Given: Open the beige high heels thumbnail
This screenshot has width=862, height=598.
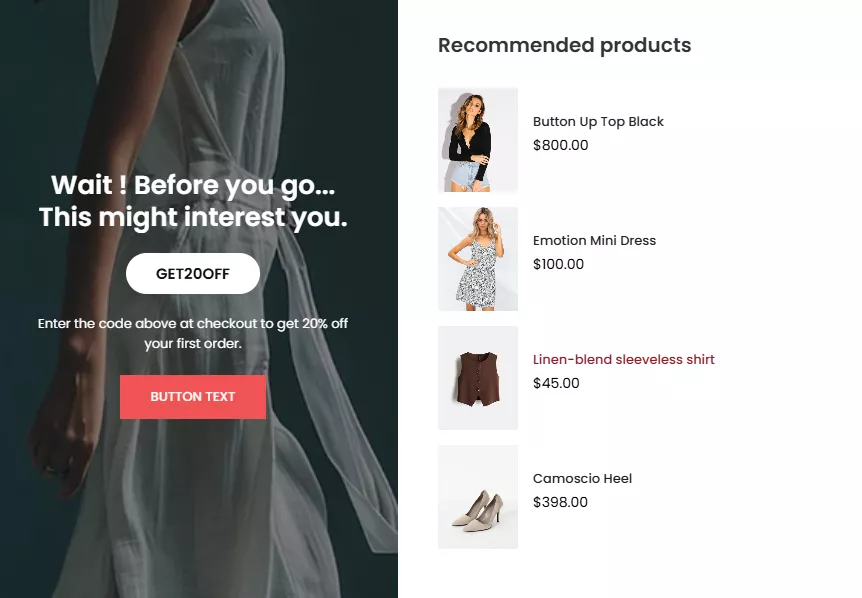Looking at the screenshot, I should tap(478, 497).
